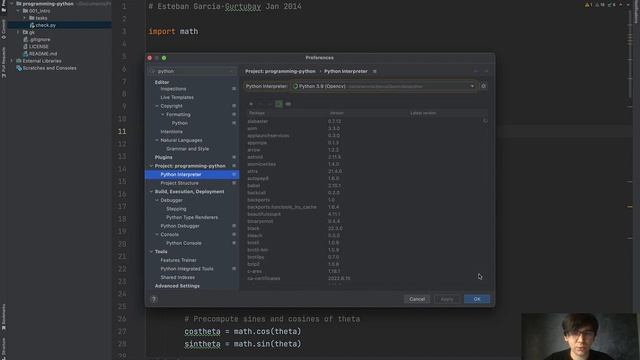Screen dimensions: 640x360
Task: Click the python search field
Action: click(192, 71)
